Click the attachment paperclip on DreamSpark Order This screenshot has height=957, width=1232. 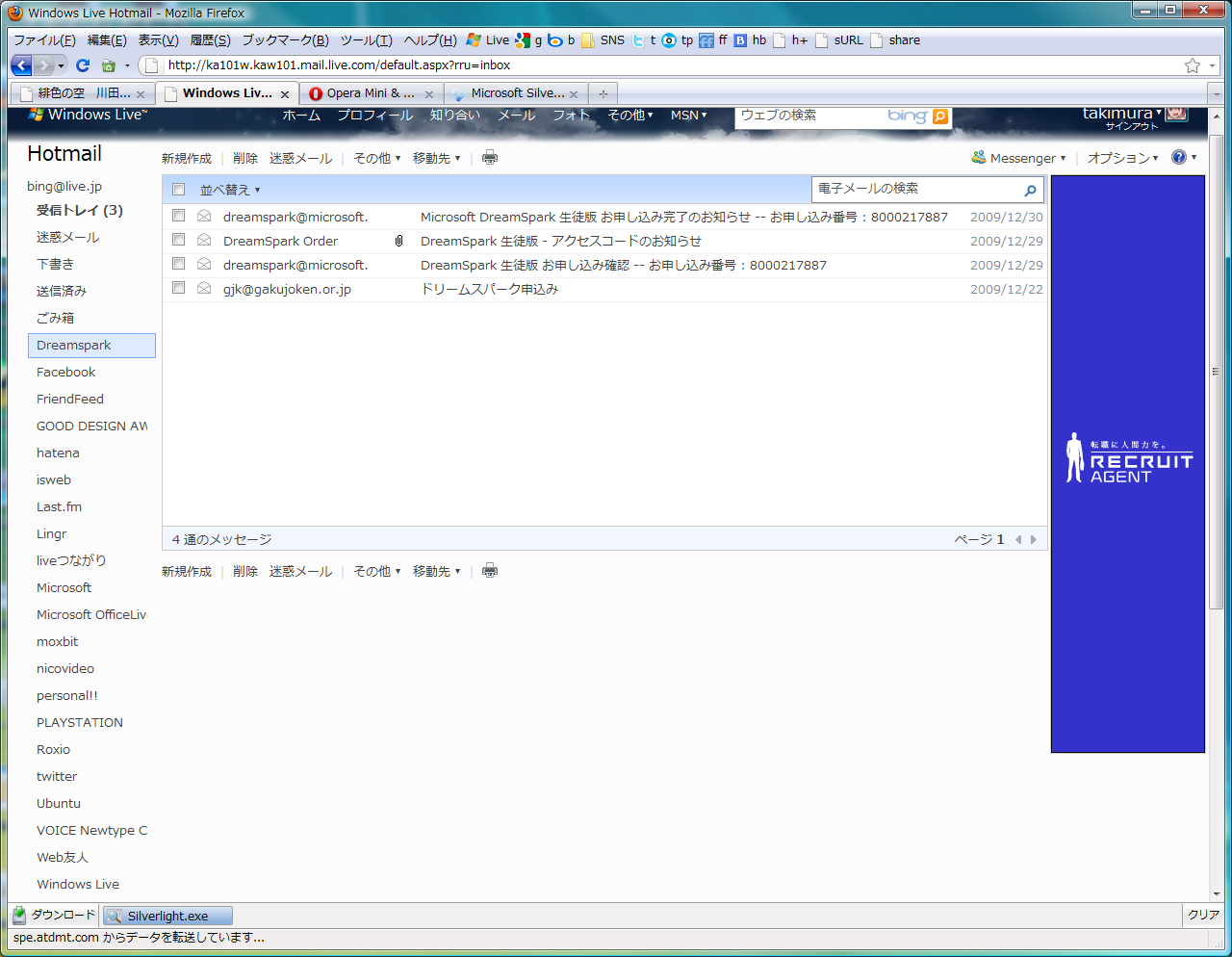pos(398,241)
